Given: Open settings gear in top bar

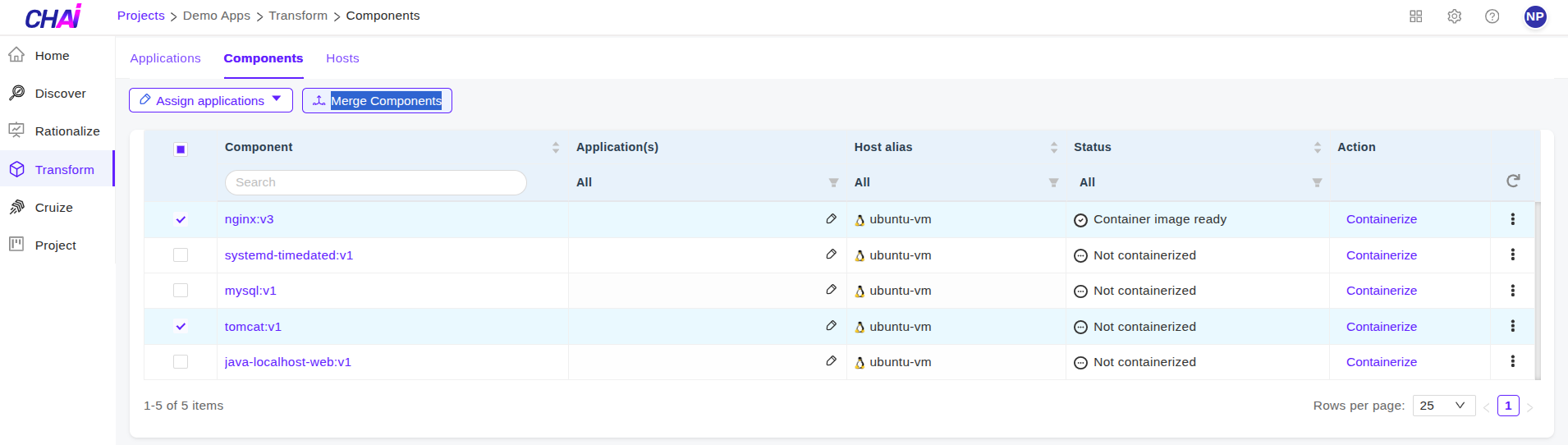Looking at the screenshot, I should point(1455,16).
